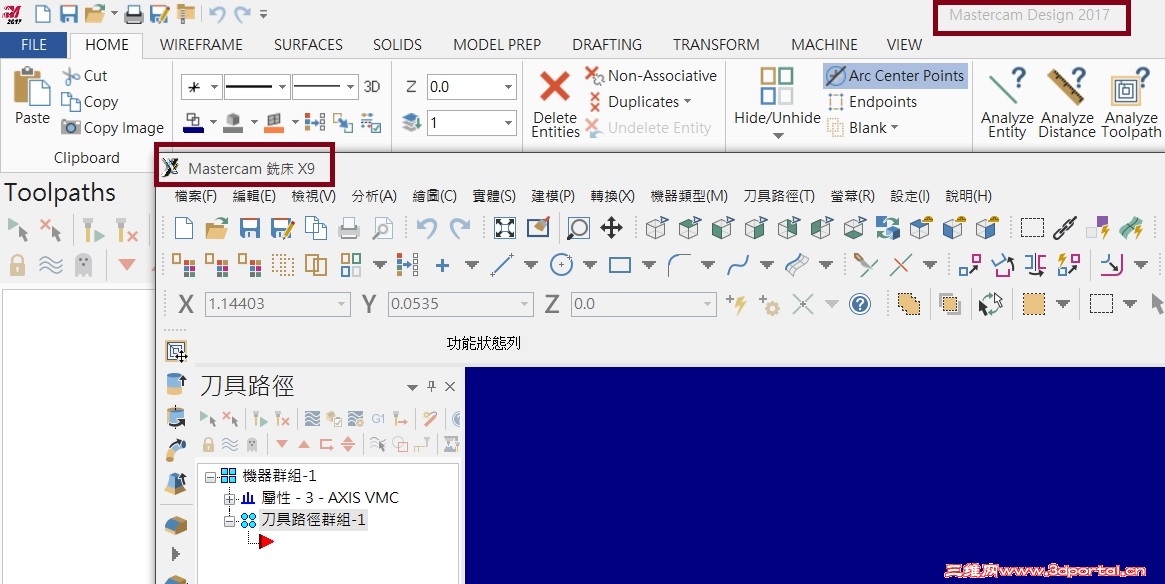Open the MACHINE ribbon tab
Viewport: 1165px width, 584px height.
click(824, 45)
